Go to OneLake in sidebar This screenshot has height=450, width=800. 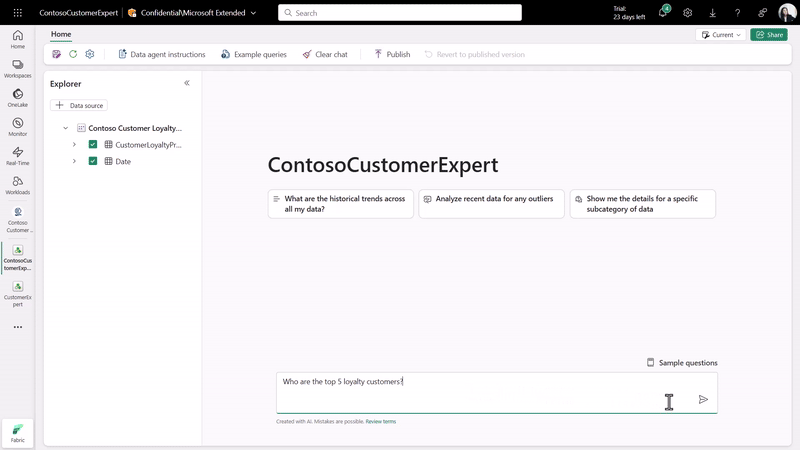pos(17,98)
